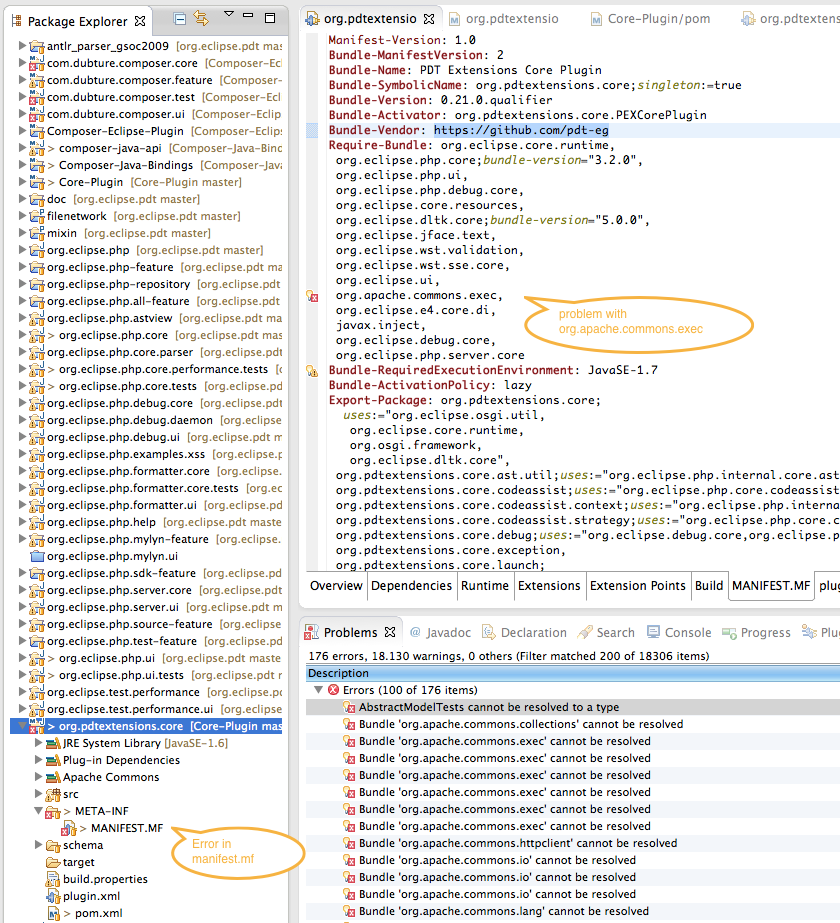
Task: Collapse the Errors group in Problems
Action: point(318,689)
